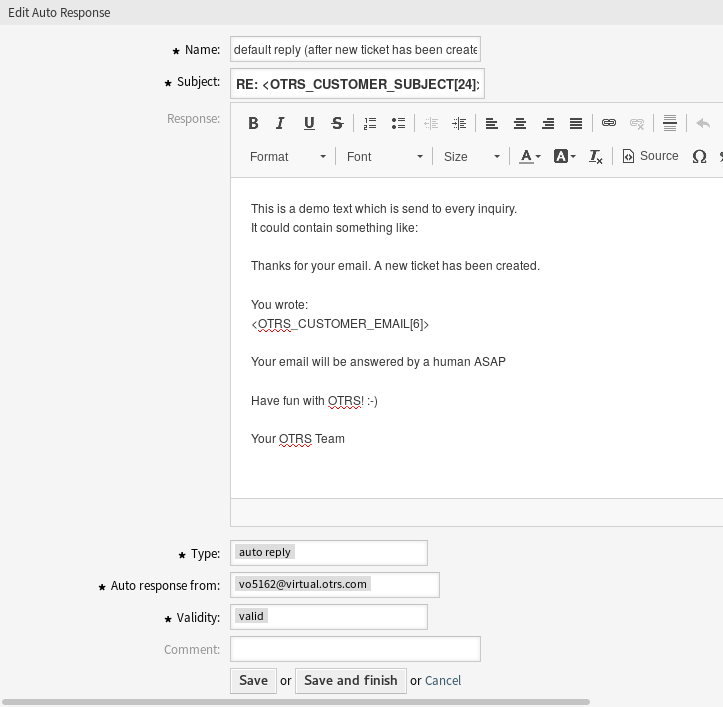723x707 pixels.
Task: Undo the last edit
Action: coord(703,123)
